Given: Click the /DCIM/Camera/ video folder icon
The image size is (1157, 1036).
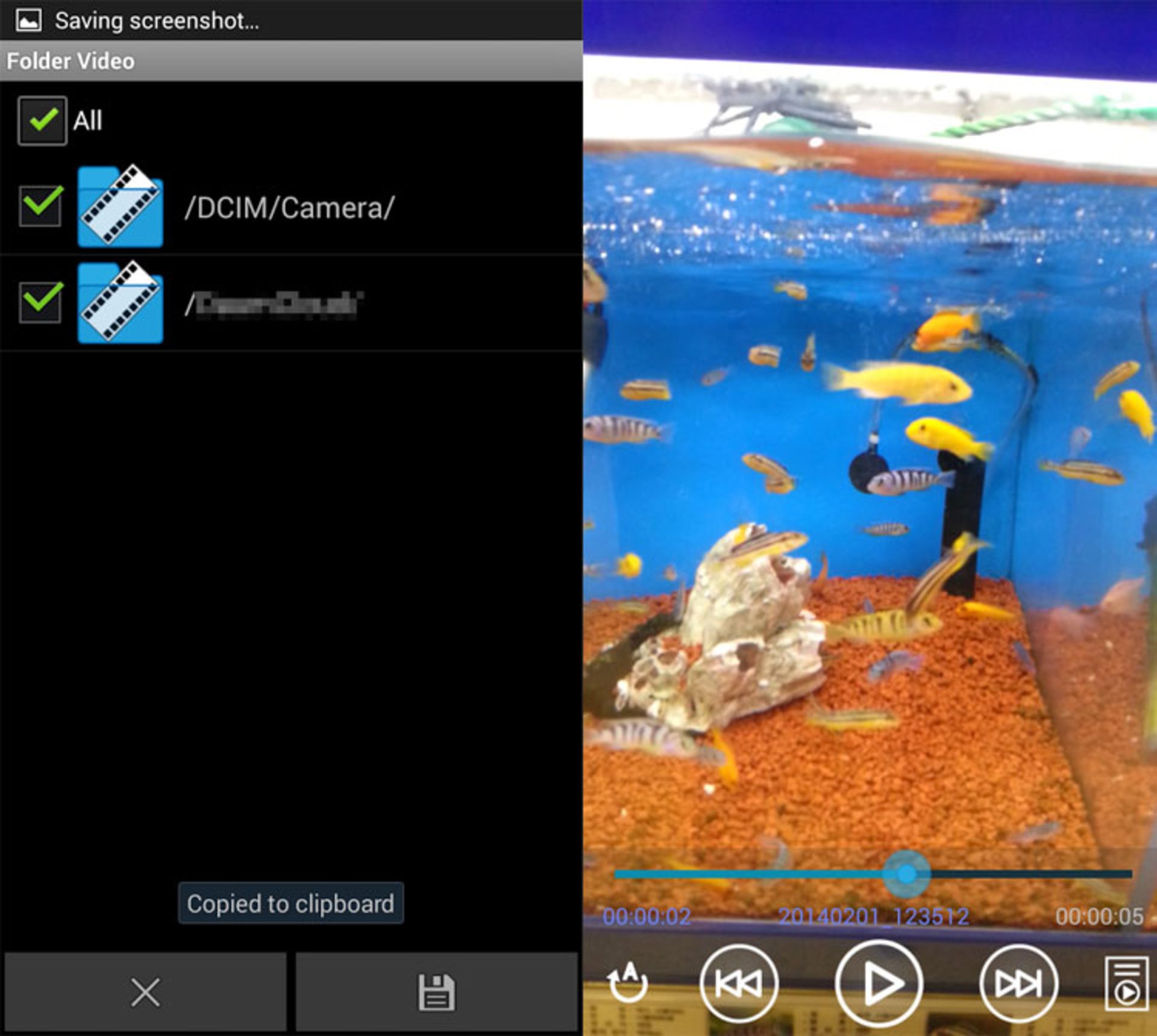Looking at the screenshot, I should pos(121,205).
